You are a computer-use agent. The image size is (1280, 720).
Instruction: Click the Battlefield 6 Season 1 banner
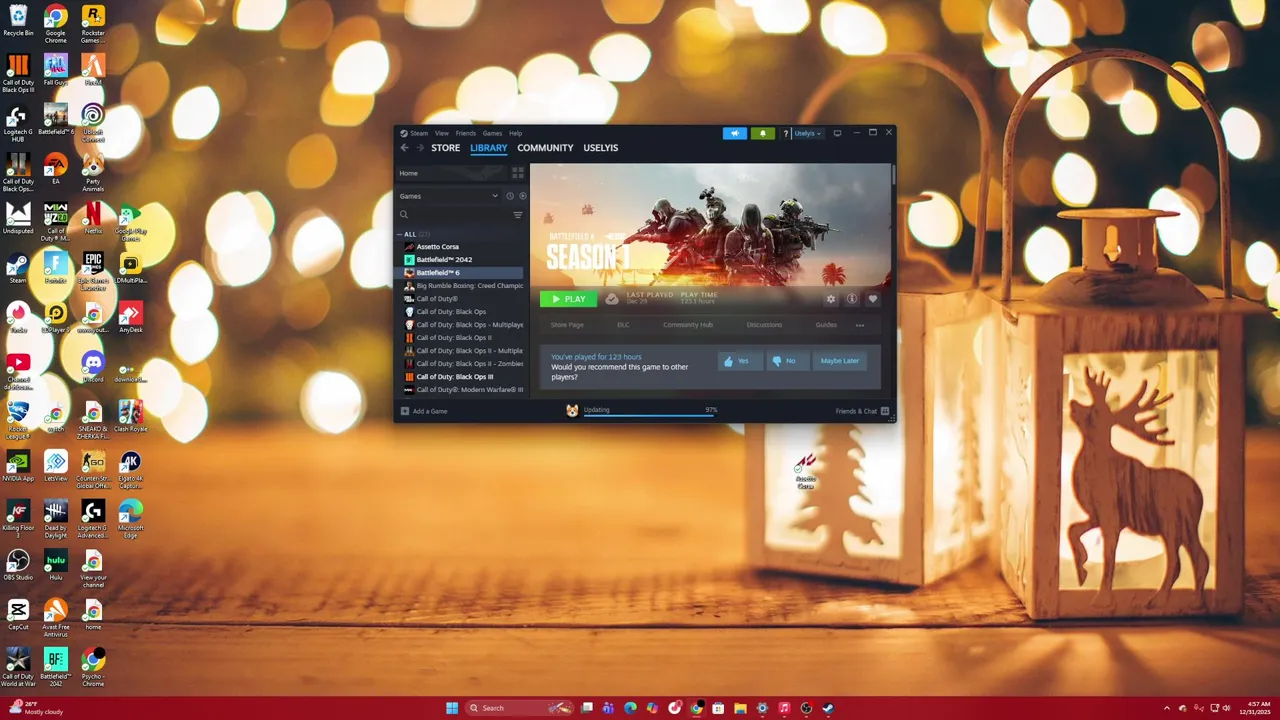(x=710, y=225)
